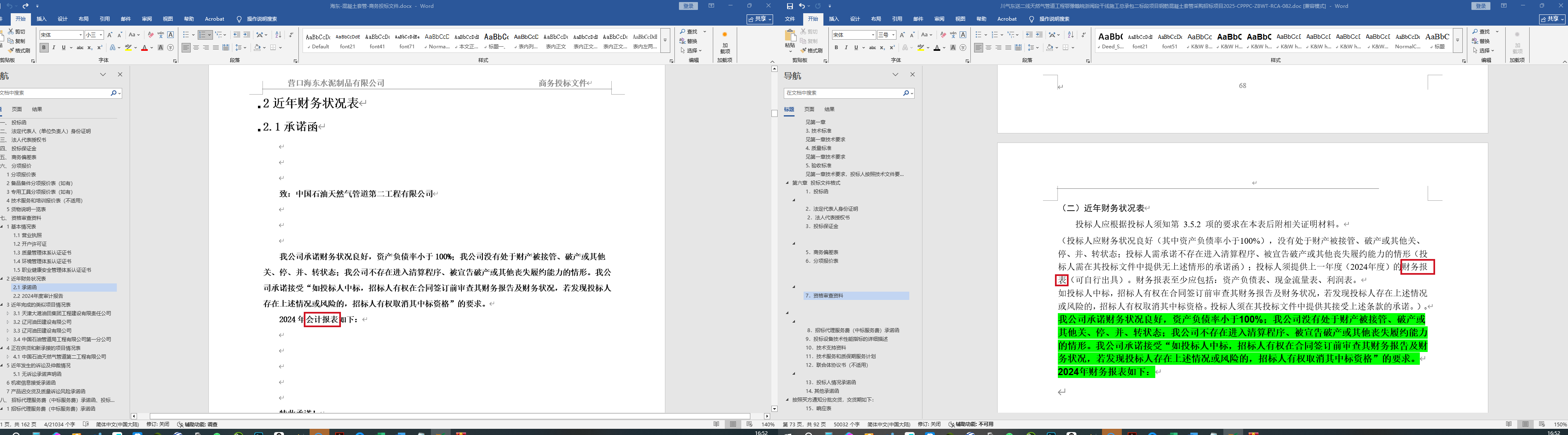The image size is (1568, 435).
Task: Open font size dropdown in left window
Action: [101, 35]
